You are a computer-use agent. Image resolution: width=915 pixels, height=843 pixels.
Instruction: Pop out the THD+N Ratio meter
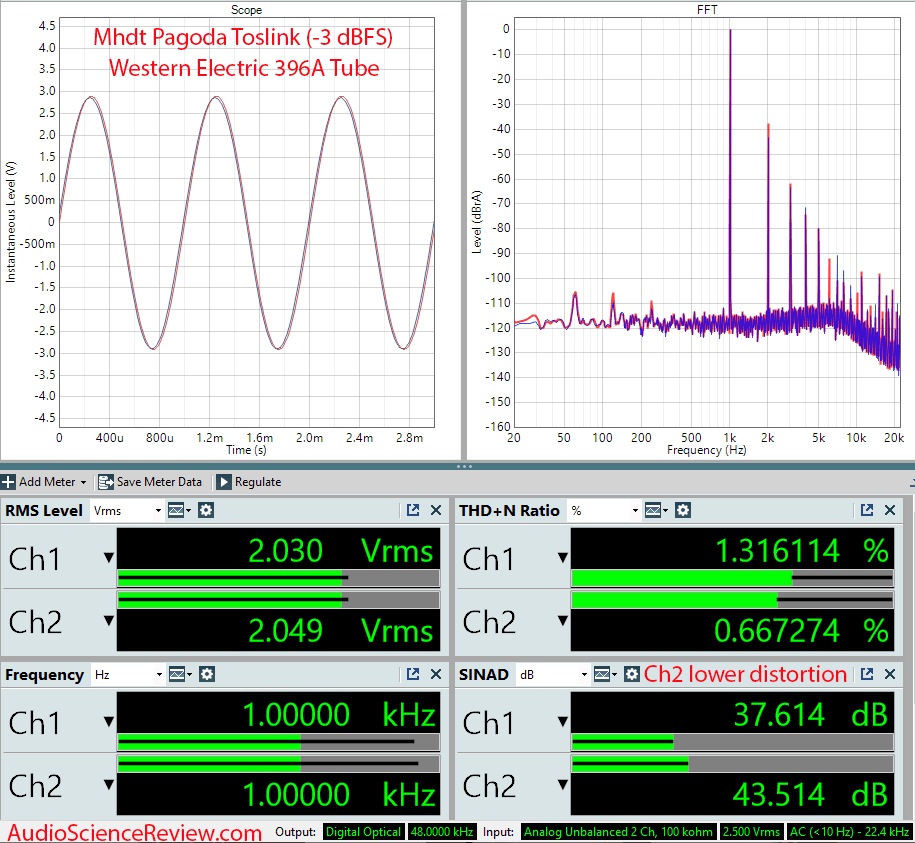pos(867,510)
